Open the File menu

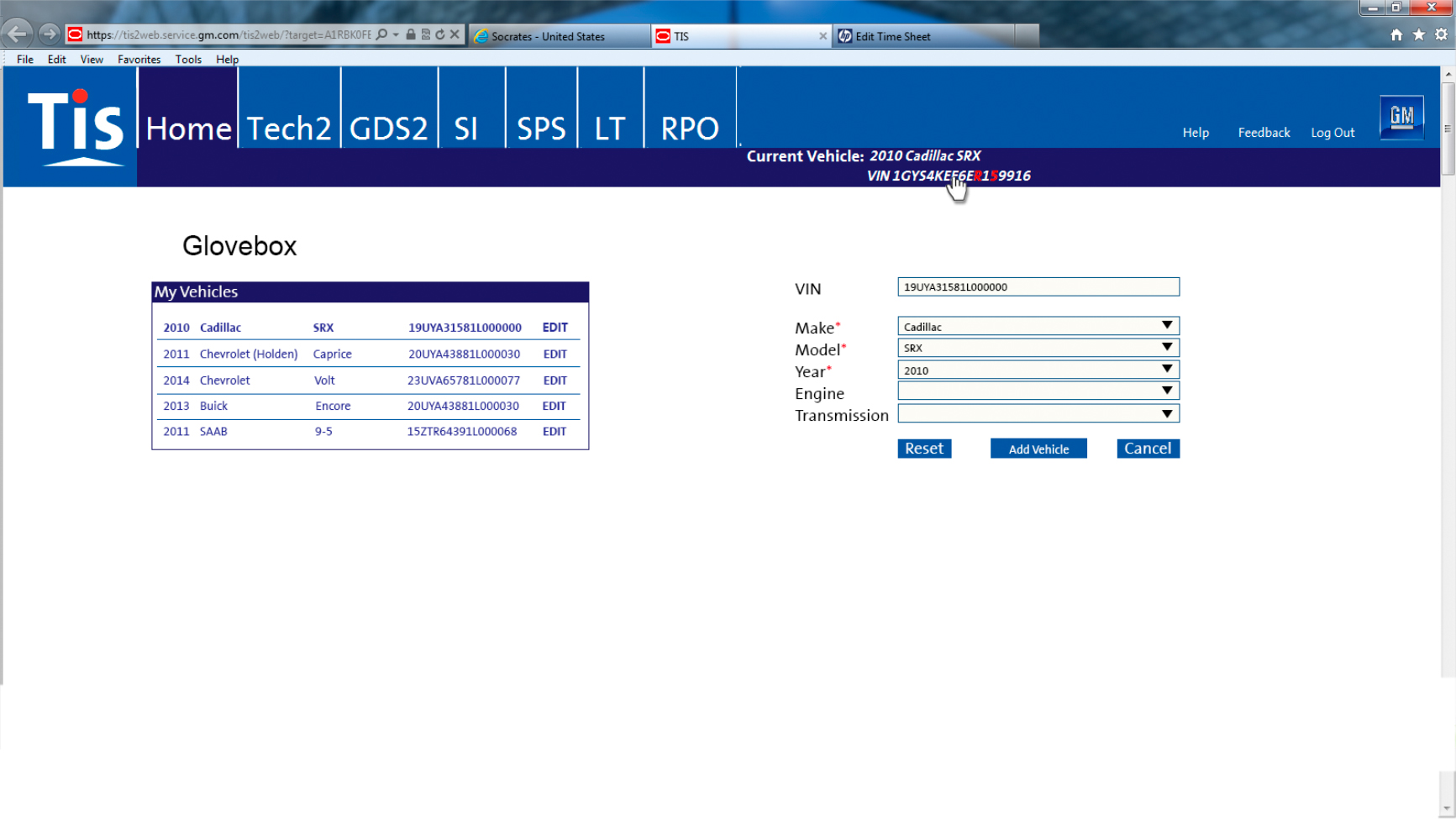pyautogui.click(x=25, y=60)
